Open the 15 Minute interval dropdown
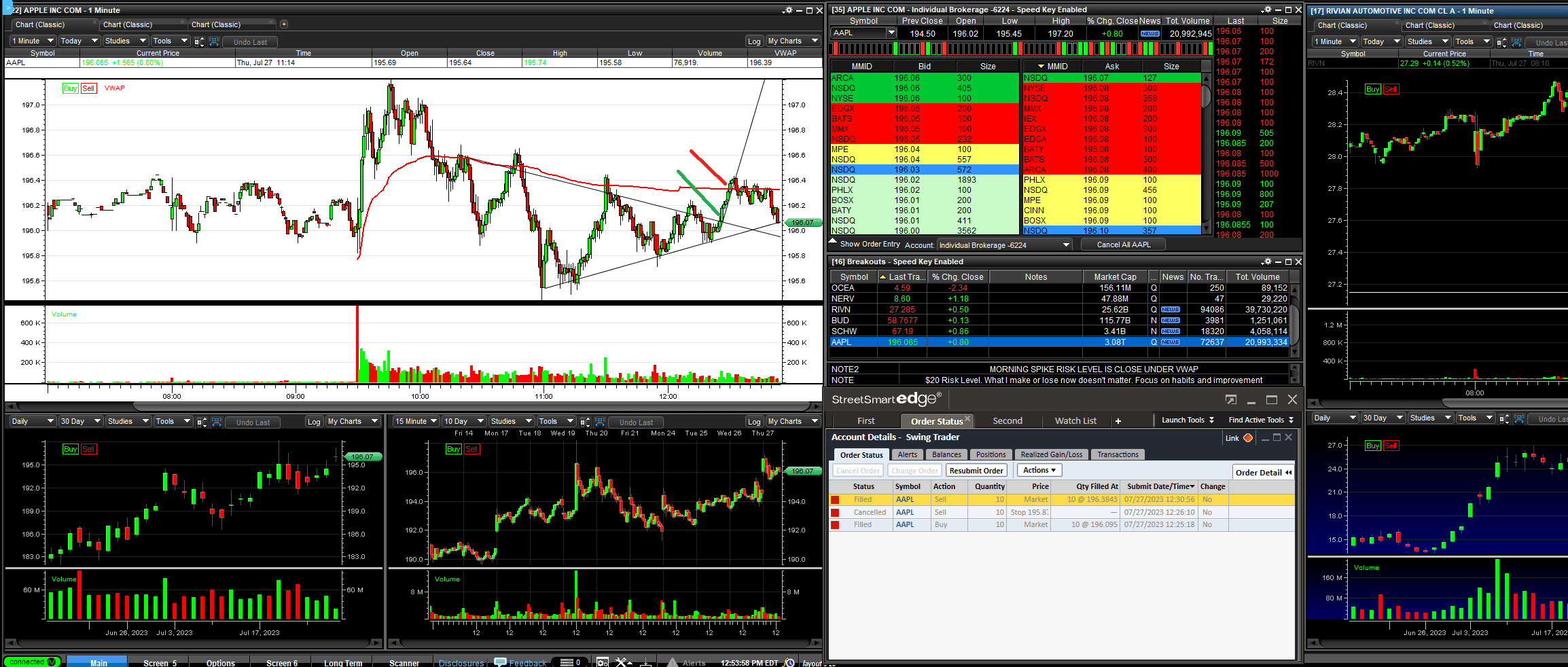 tap(416, 421)
